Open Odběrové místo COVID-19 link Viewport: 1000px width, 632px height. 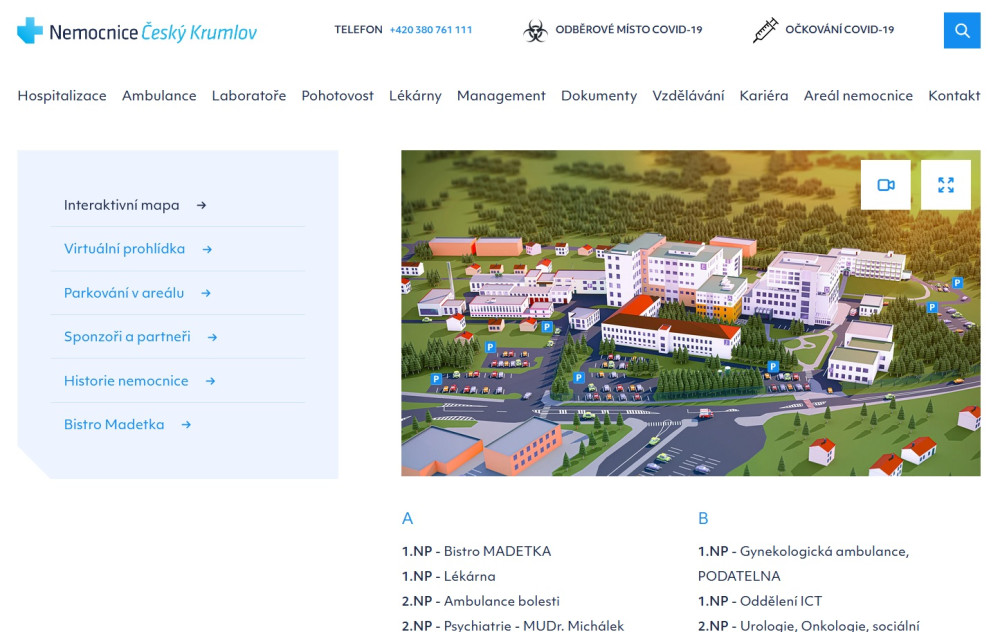(629, 30)
